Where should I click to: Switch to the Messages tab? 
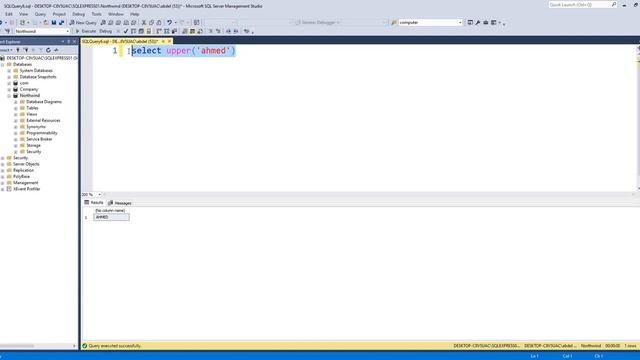tap(120, 203)
